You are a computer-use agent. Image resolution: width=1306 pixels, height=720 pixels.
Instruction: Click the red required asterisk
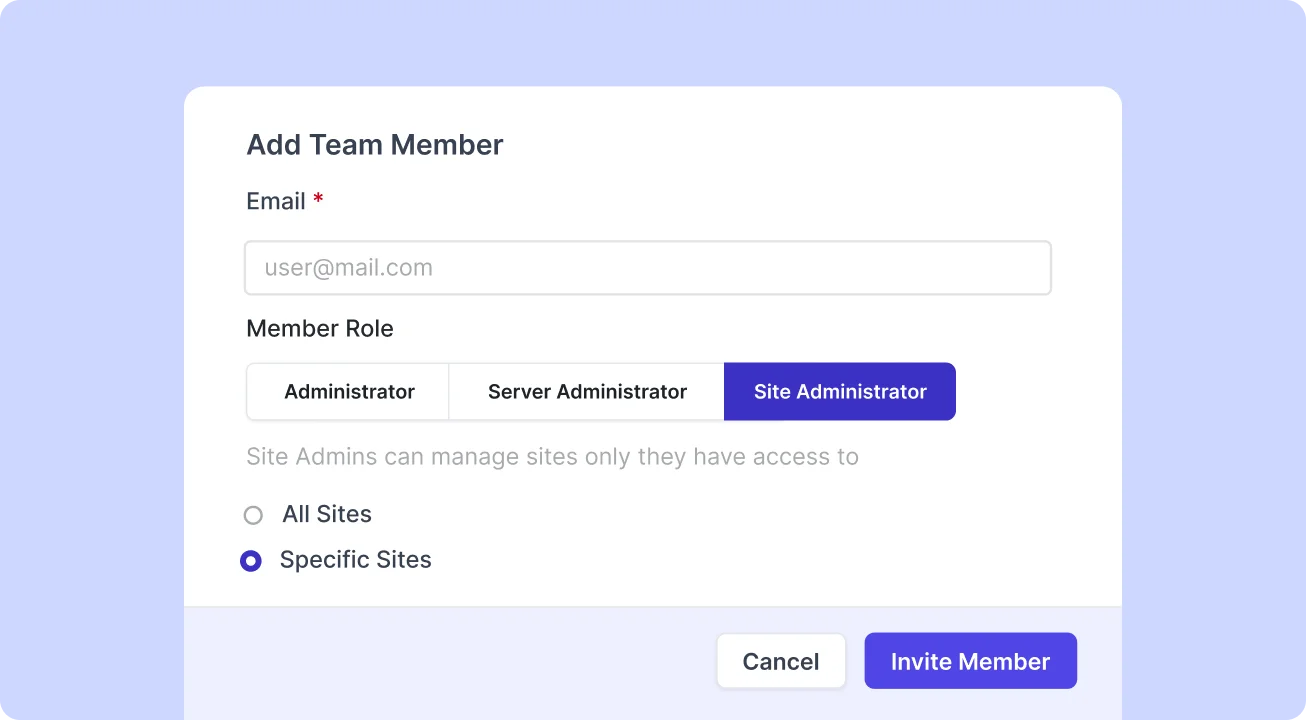coord(318,200)
